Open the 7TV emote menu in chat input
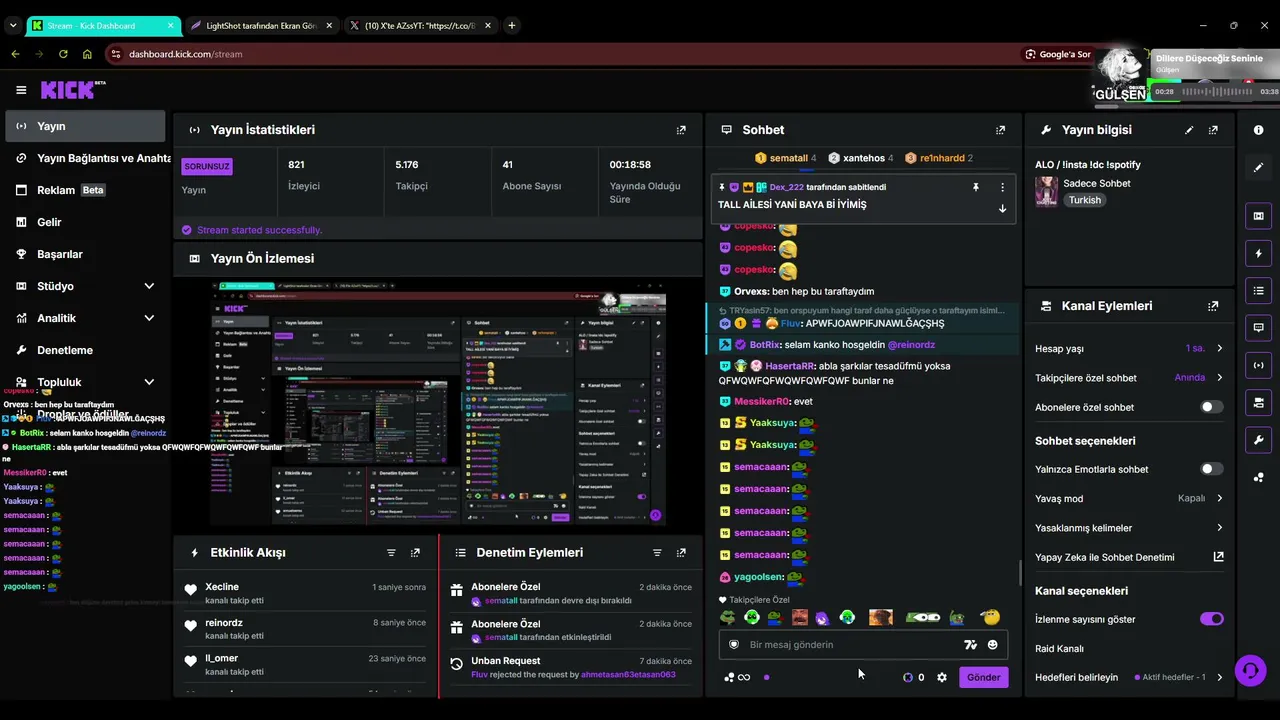1280x720 pixels. [970, 645]
